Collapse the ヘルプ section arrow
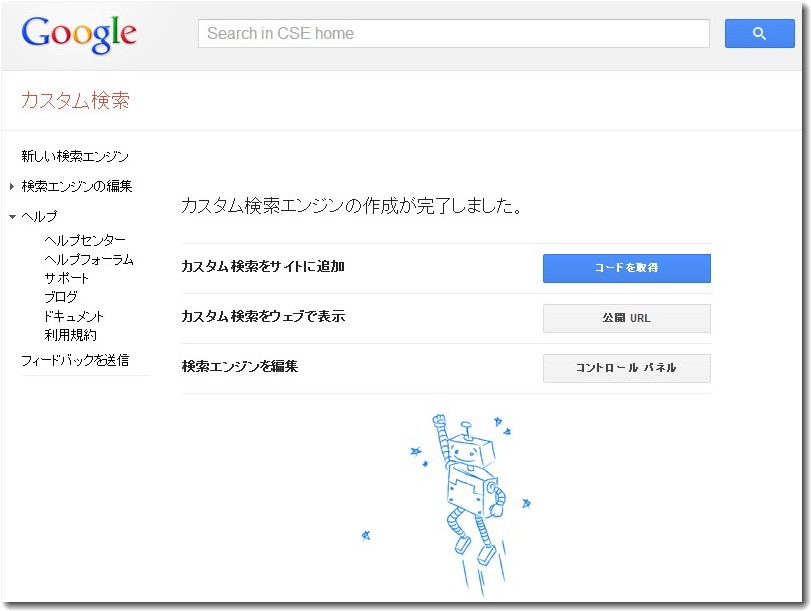 tap(12, 217)
